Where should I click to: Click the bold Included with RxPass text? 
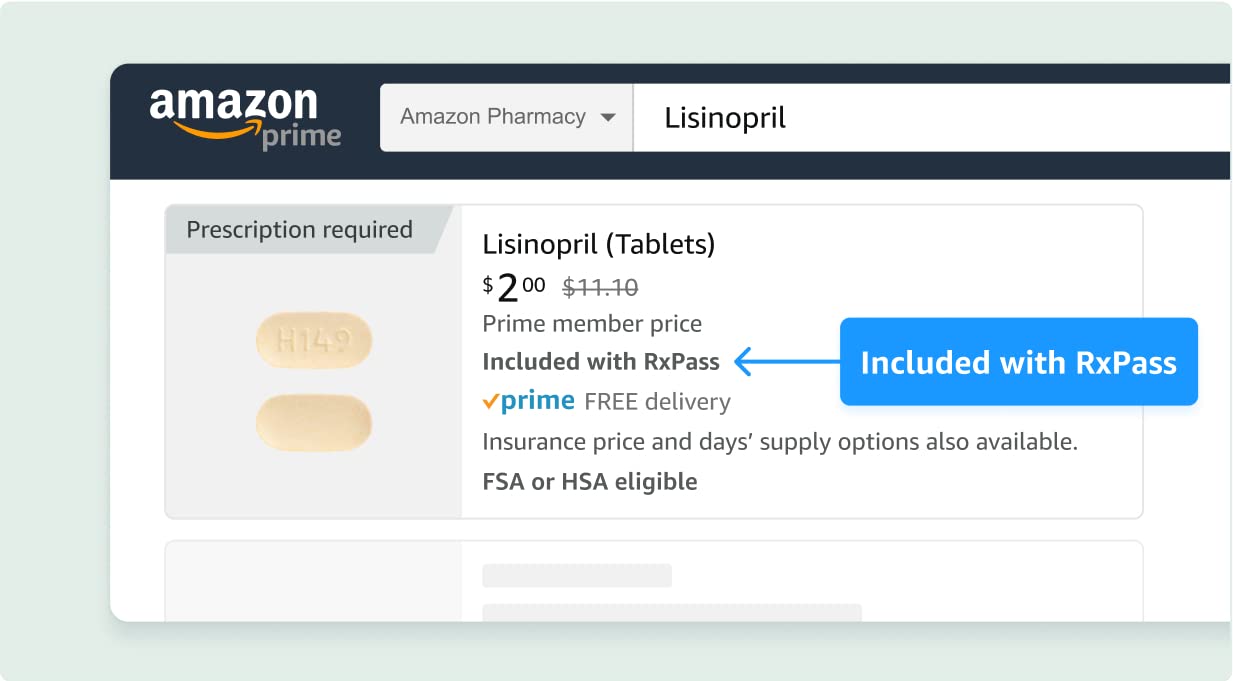tap(602, 362)
